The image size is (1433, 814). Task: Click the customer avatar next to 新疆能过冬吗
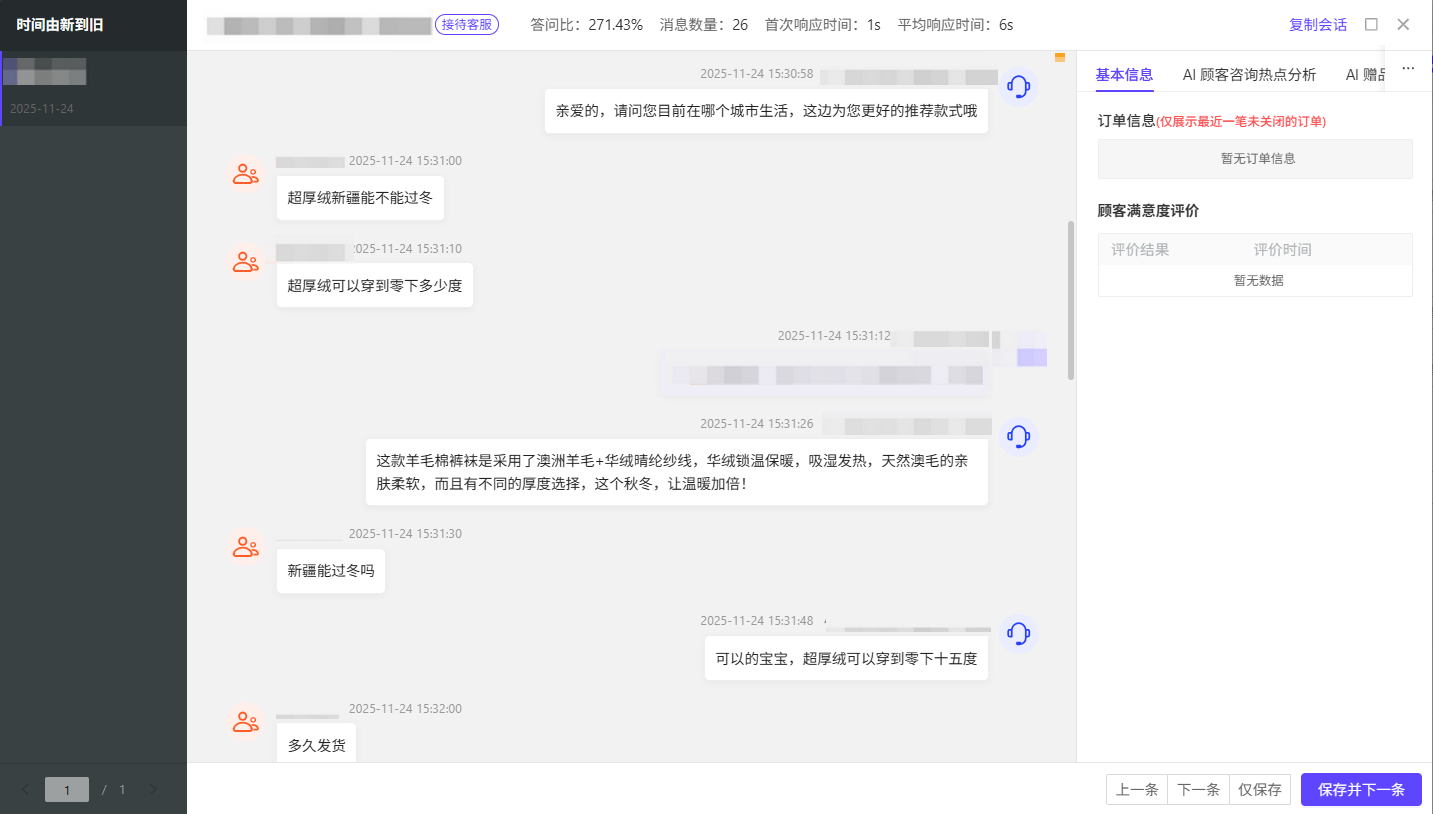pyautogui.click(x=246, y=547)
